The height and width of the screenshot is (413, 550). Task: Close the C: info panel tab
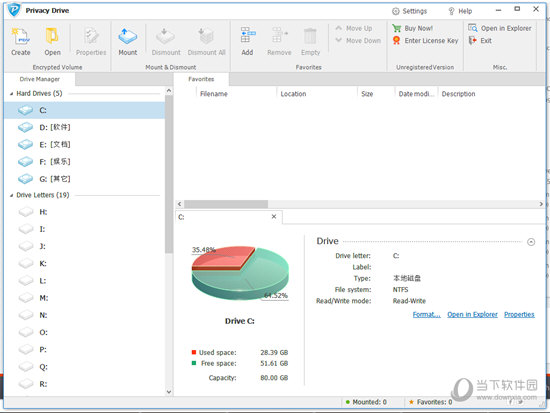274,217
